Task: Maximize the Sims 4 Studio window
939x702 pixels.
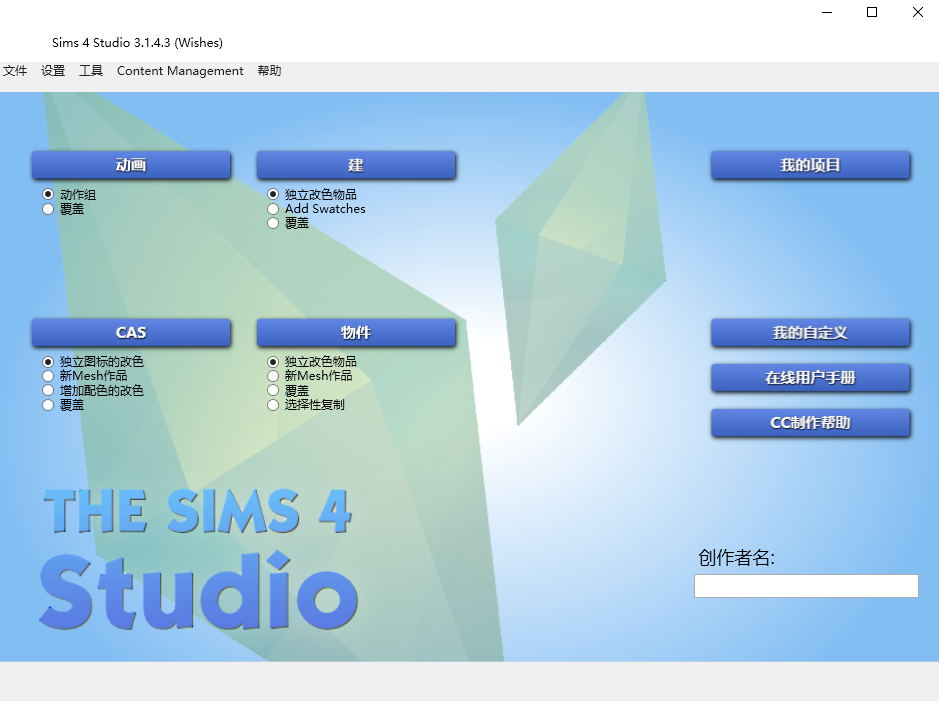Action: pos(872,12)
